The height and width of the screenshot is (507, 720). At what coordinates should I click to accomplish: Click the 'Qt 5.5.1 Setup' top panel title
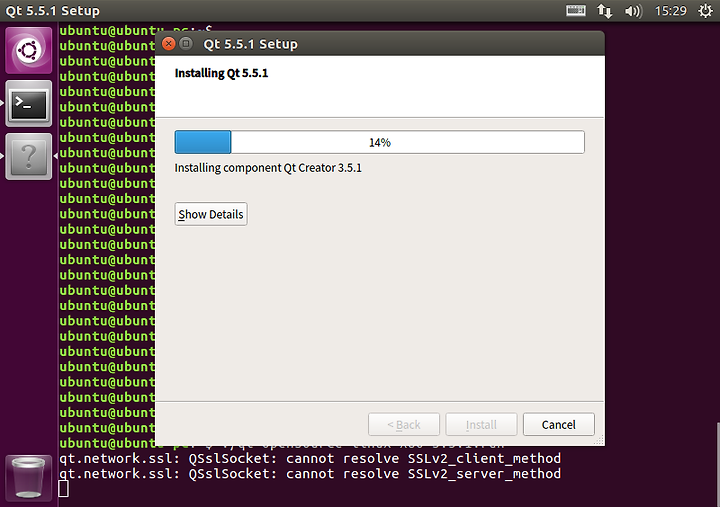click(52, 11)
